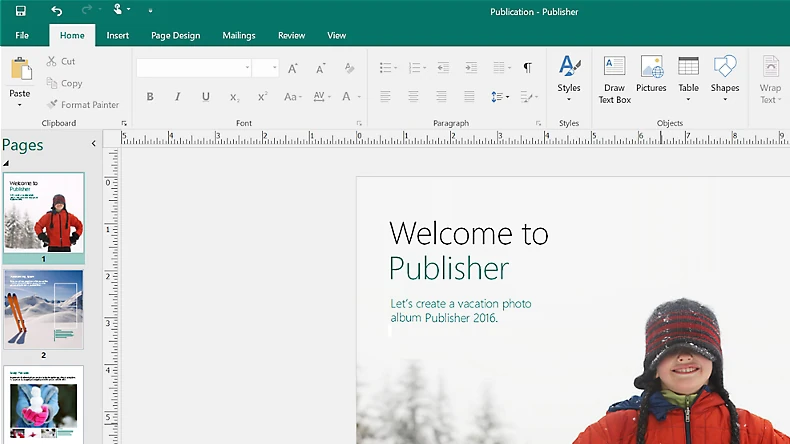790x444 pixels.
Task: Open the touch/mouse mode button
Action: (x=118, y=9)
